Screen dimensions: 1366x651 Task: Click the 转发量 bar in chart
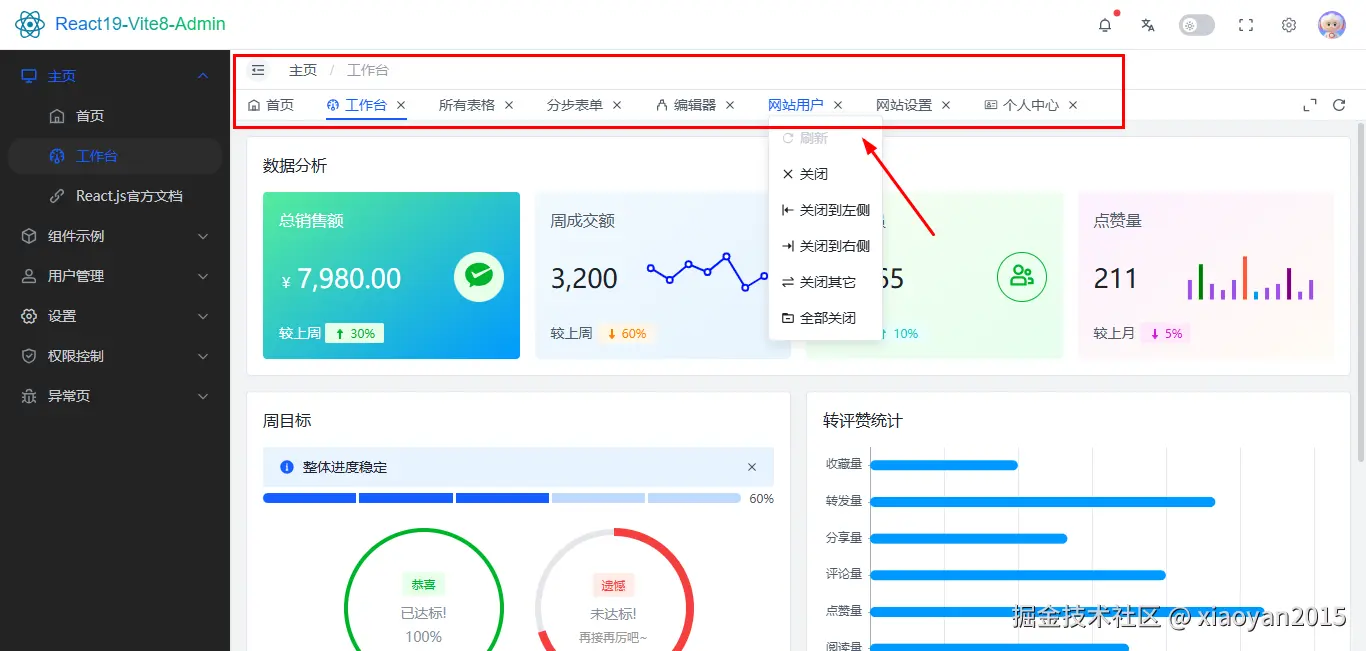[x=1043, y=501]
